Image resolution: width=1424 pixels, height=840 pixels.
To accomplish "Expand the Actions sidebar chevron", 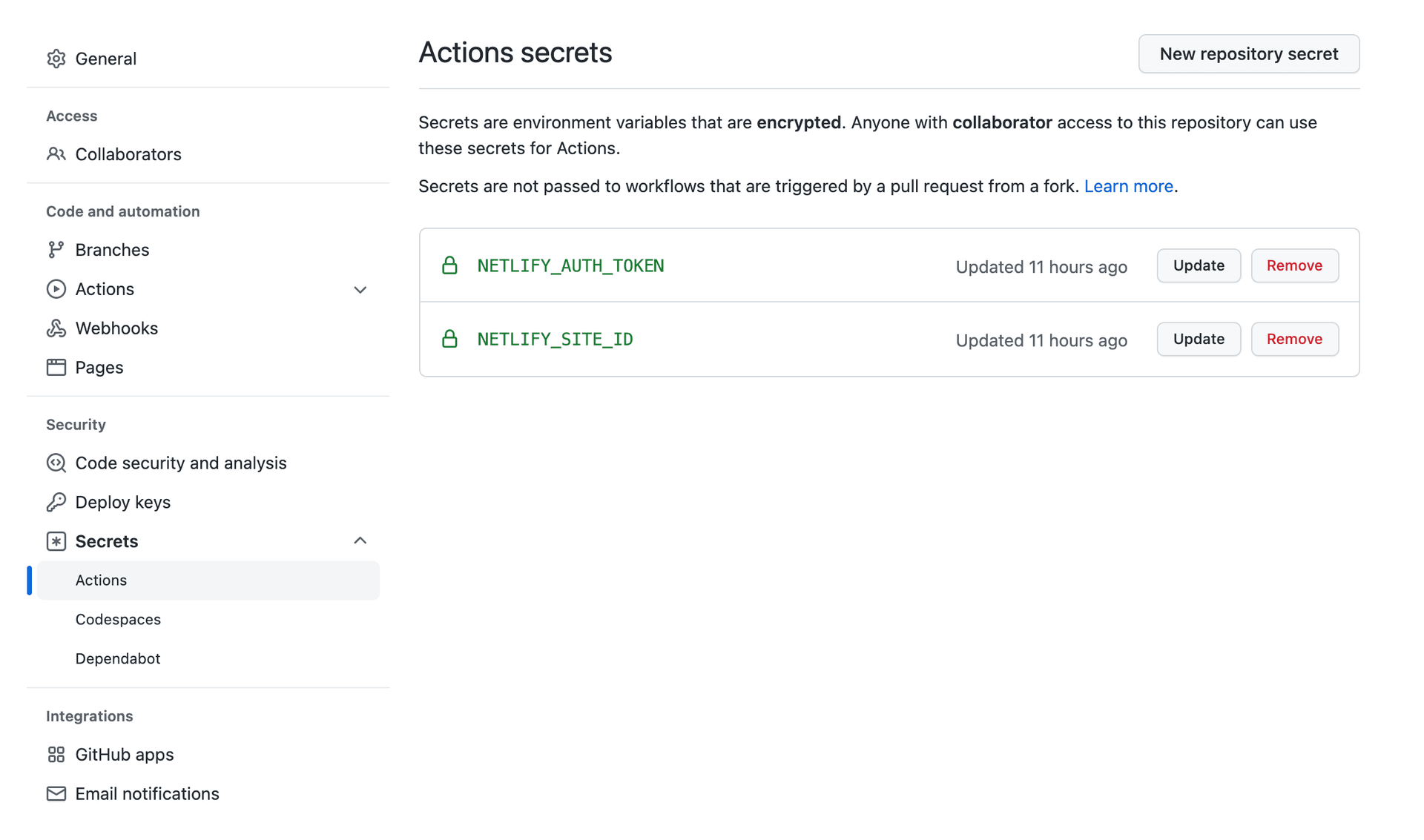I will (360, 290).
